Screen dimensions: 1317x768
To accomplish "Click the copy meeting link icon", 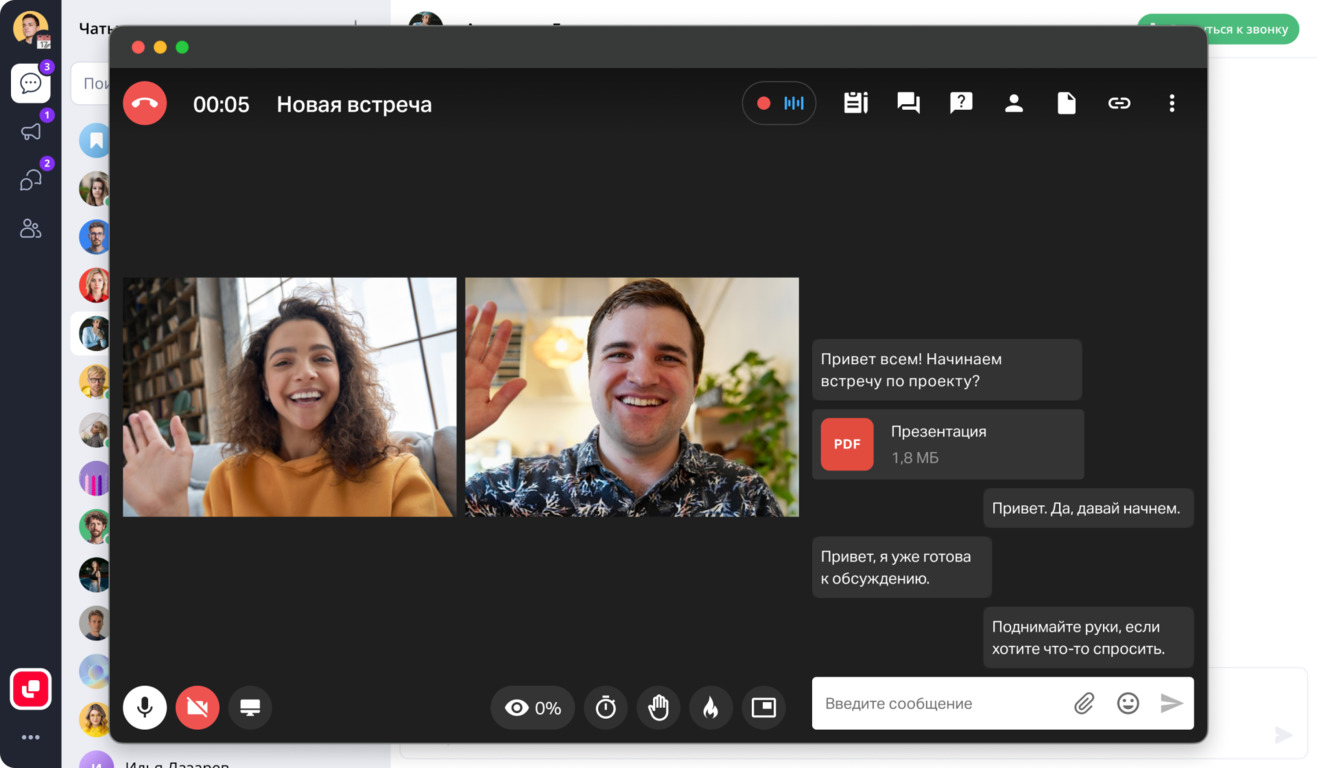I will 1119,103.
